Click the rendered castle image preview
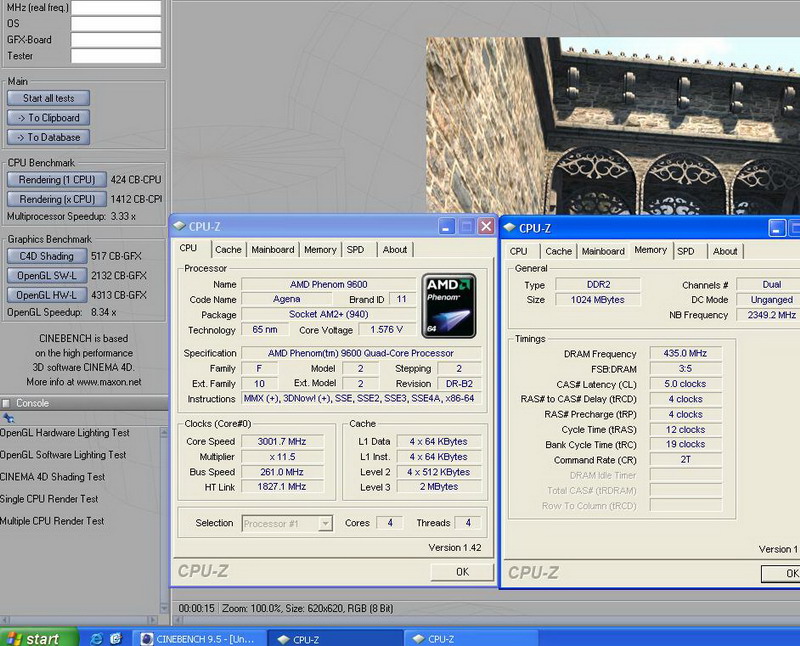 [x=613, y=126]
